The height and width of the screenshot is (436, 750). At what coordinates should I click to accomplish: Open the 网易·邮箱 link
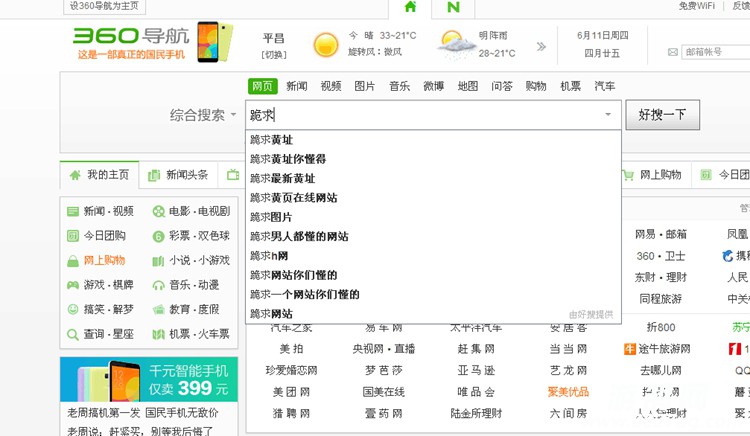pos(661,234)
